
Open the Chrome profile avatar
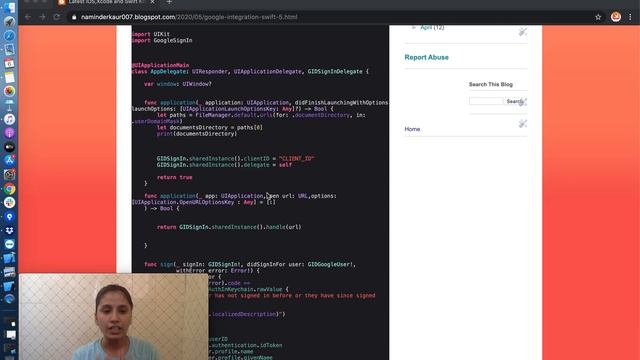[x=616, y=17]
